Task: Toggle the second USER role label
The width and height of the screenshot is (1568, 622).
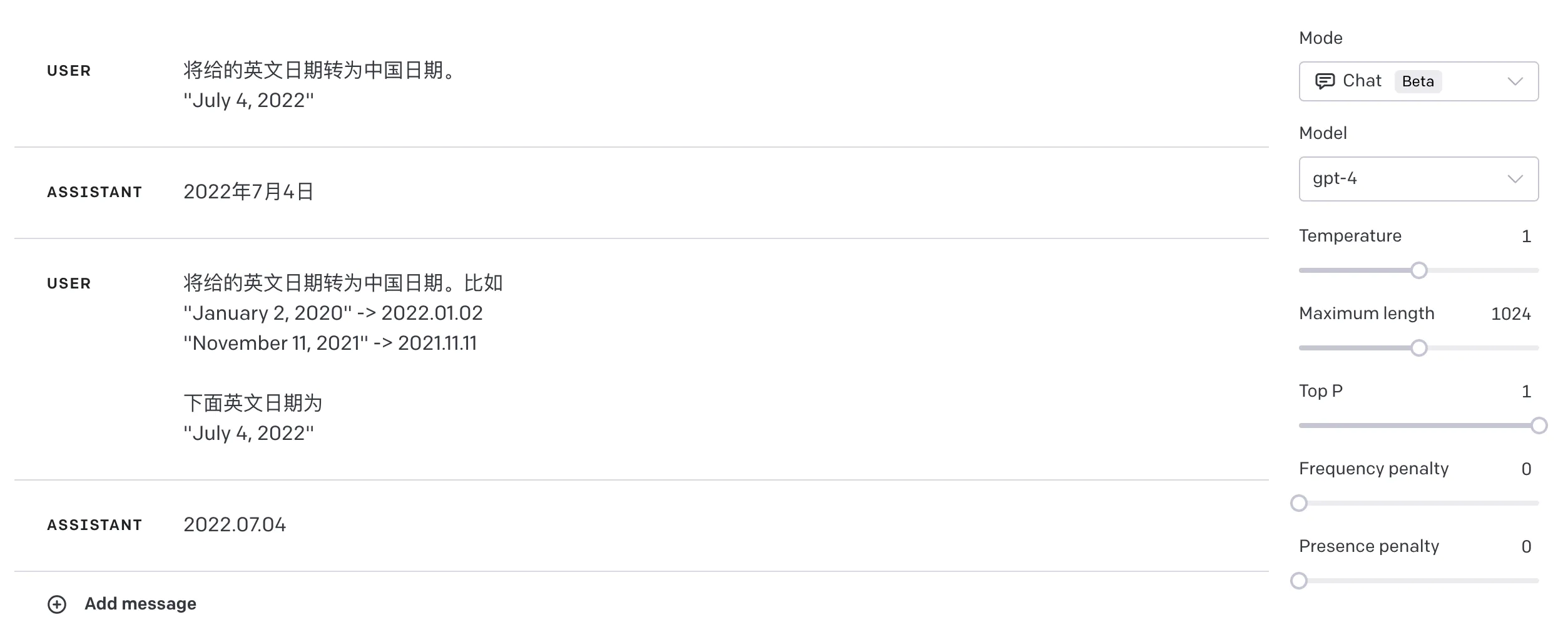Action: (x=69, y=283)
